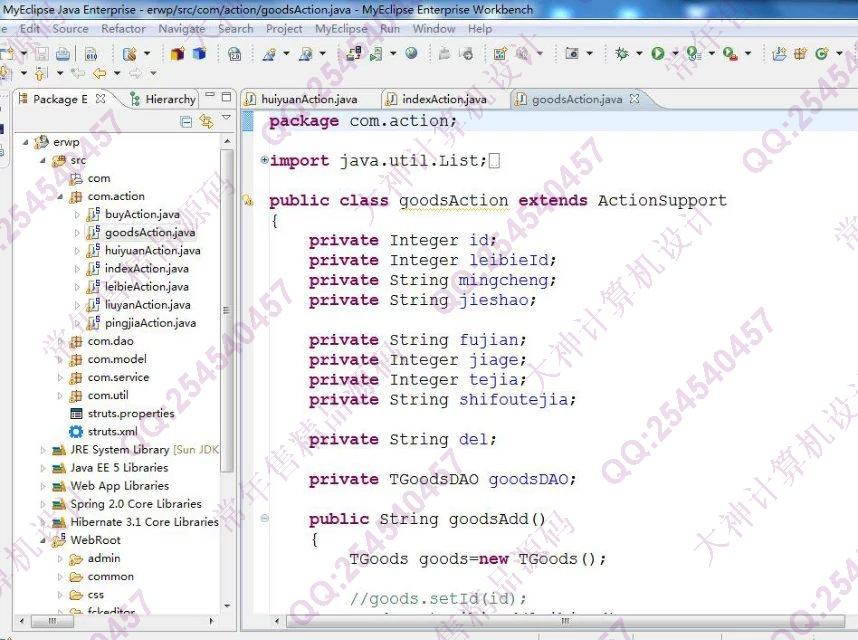
Task: Select struts.properties file
Action: pyautogui.click(x=131, y=414)
